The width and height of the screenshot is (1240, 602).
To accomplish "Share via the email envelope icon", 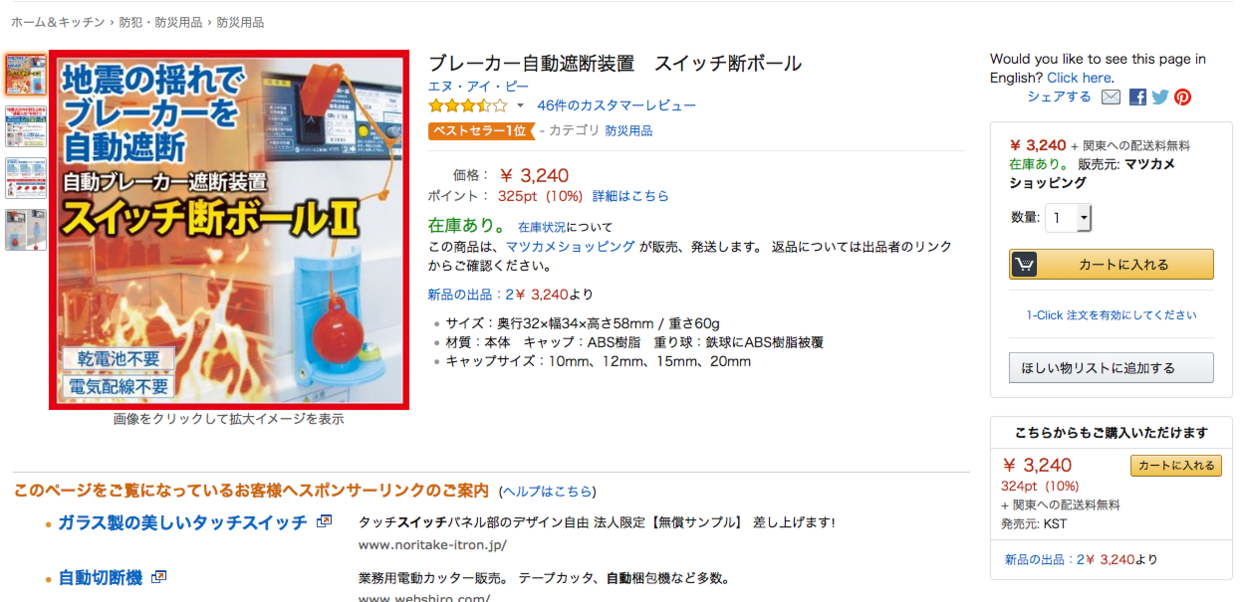I will 1111,97.
